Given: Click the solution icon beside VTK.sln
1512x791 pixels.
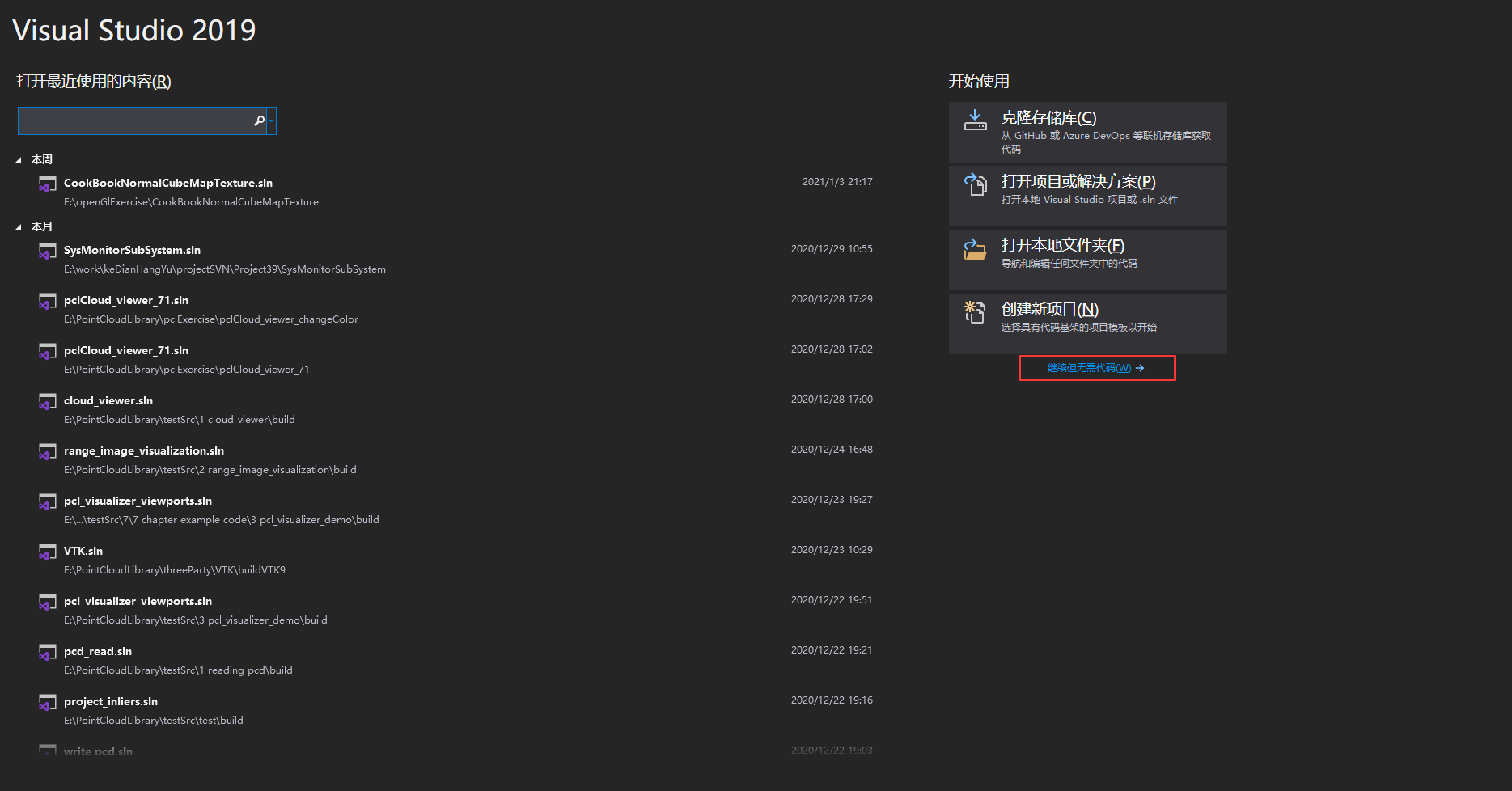Looking at the screenshot, I should [x=47, y=552].
